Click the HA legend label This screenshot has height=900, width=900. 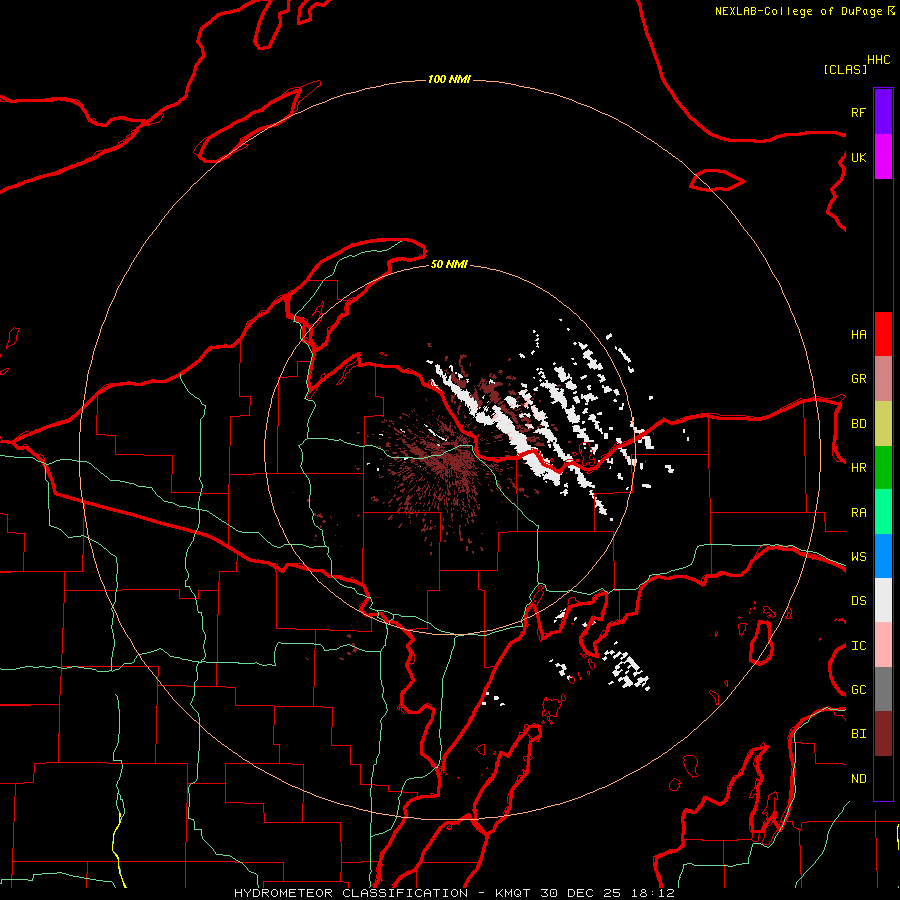click(858, 334)
